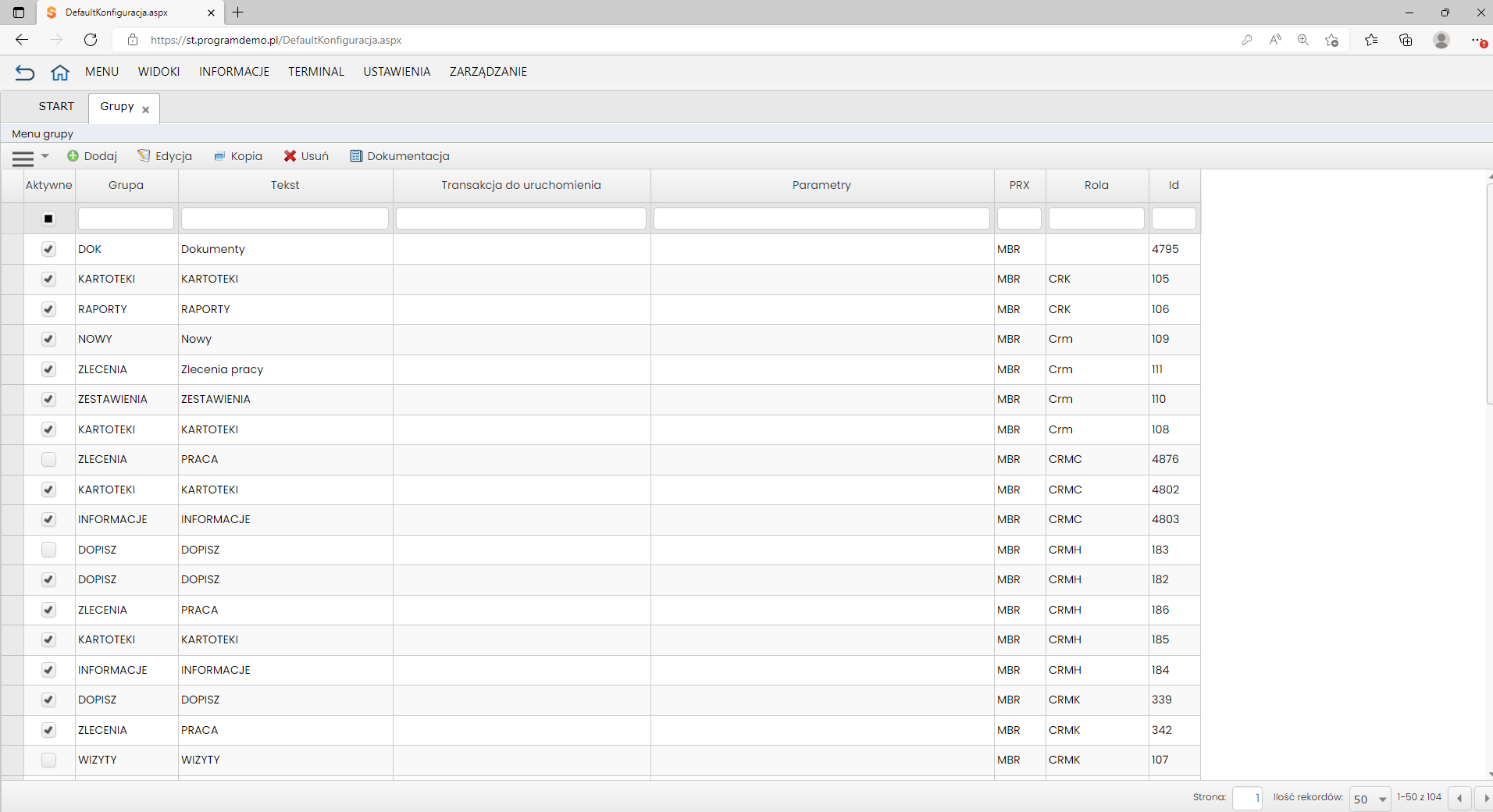Click the Kopia (copy) button
Image resolution: width=1493 pixels, height=812 pixels.
238,156
